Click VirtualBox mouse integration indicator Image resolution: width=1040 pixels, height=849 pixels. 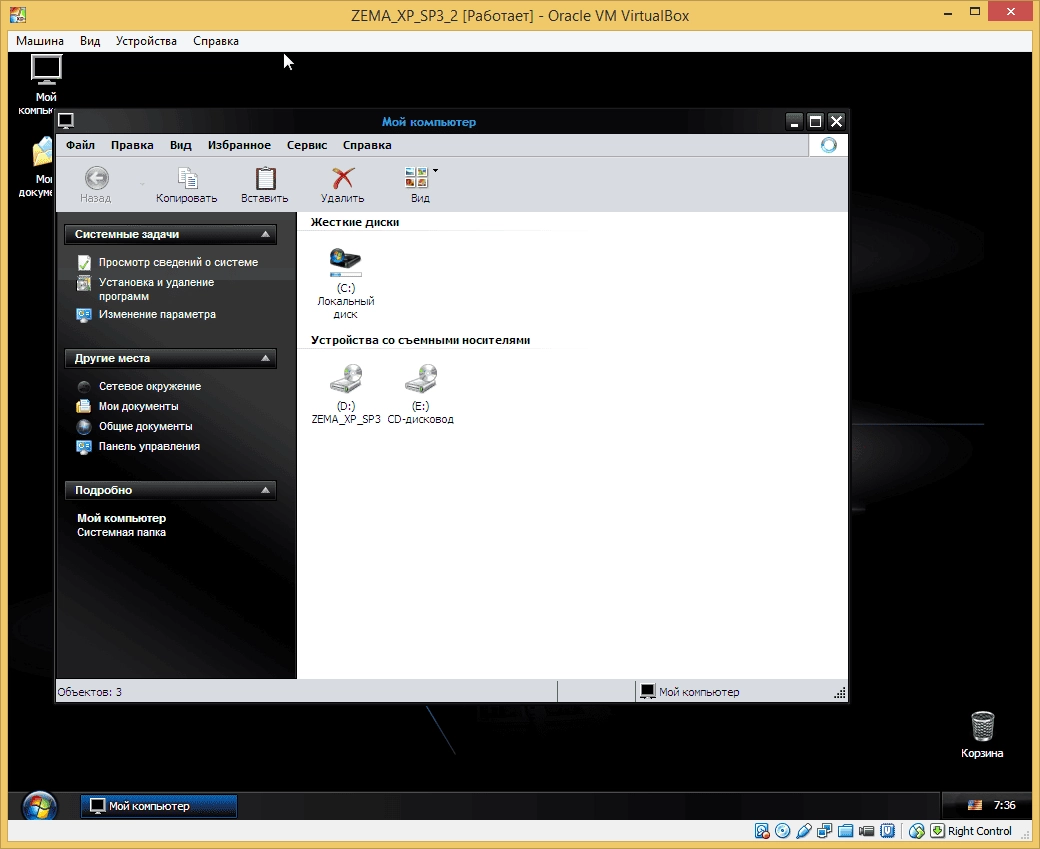pos(917,831)
